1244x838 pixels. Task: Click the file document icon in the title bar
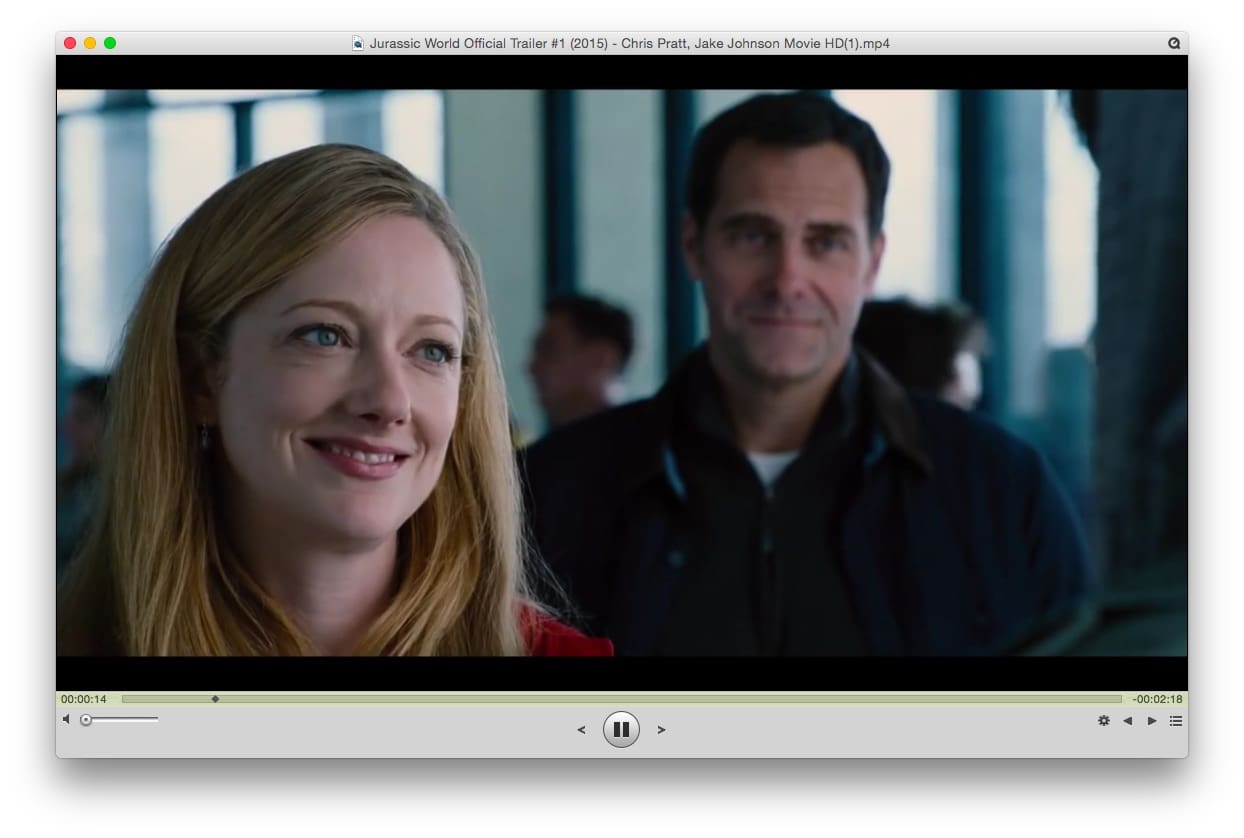[x=358, y=43]
